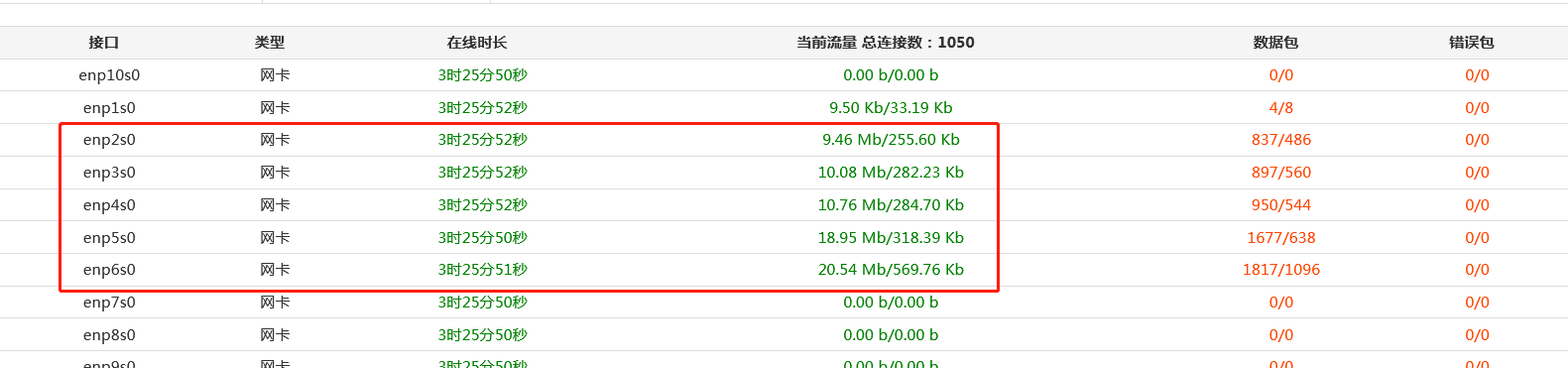Open the enp10s0 interface row
This screenshot has height=368, width=1568.
[784, 75]
